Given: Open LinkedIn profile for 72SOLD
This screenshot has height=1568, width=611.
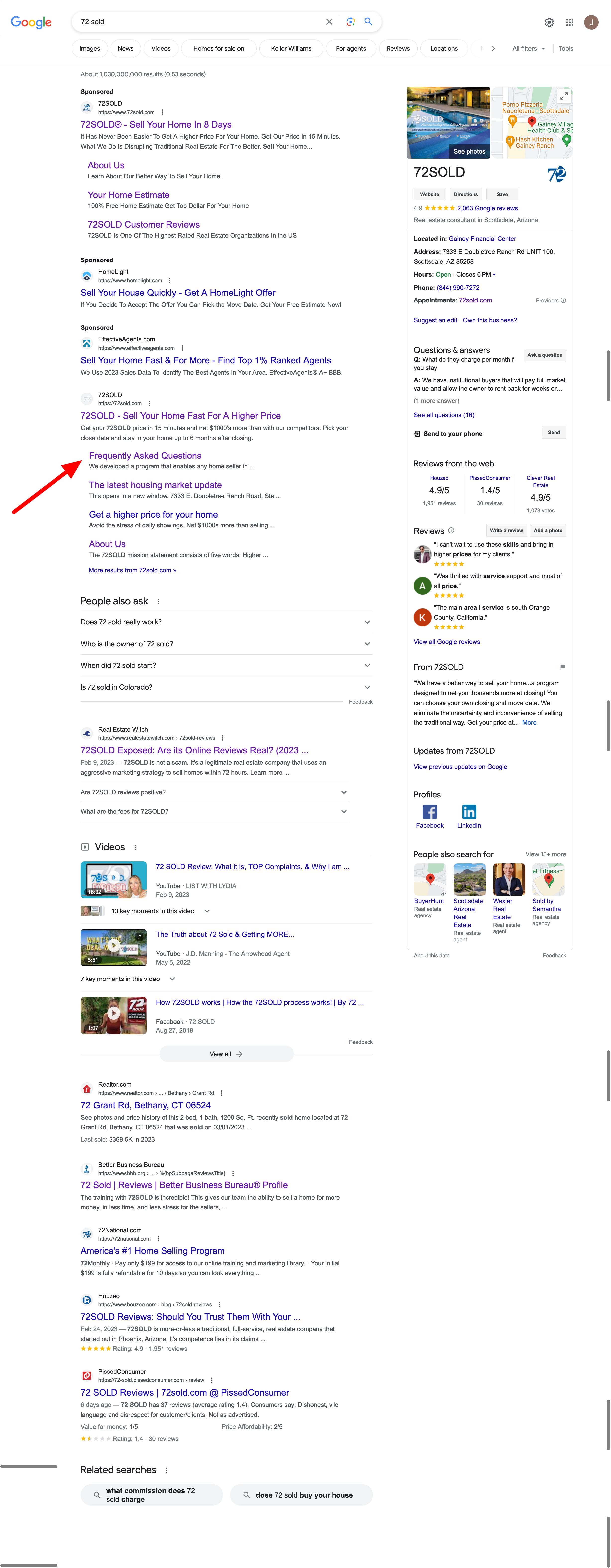Looking at the screenshot, I should pos(469,816).
